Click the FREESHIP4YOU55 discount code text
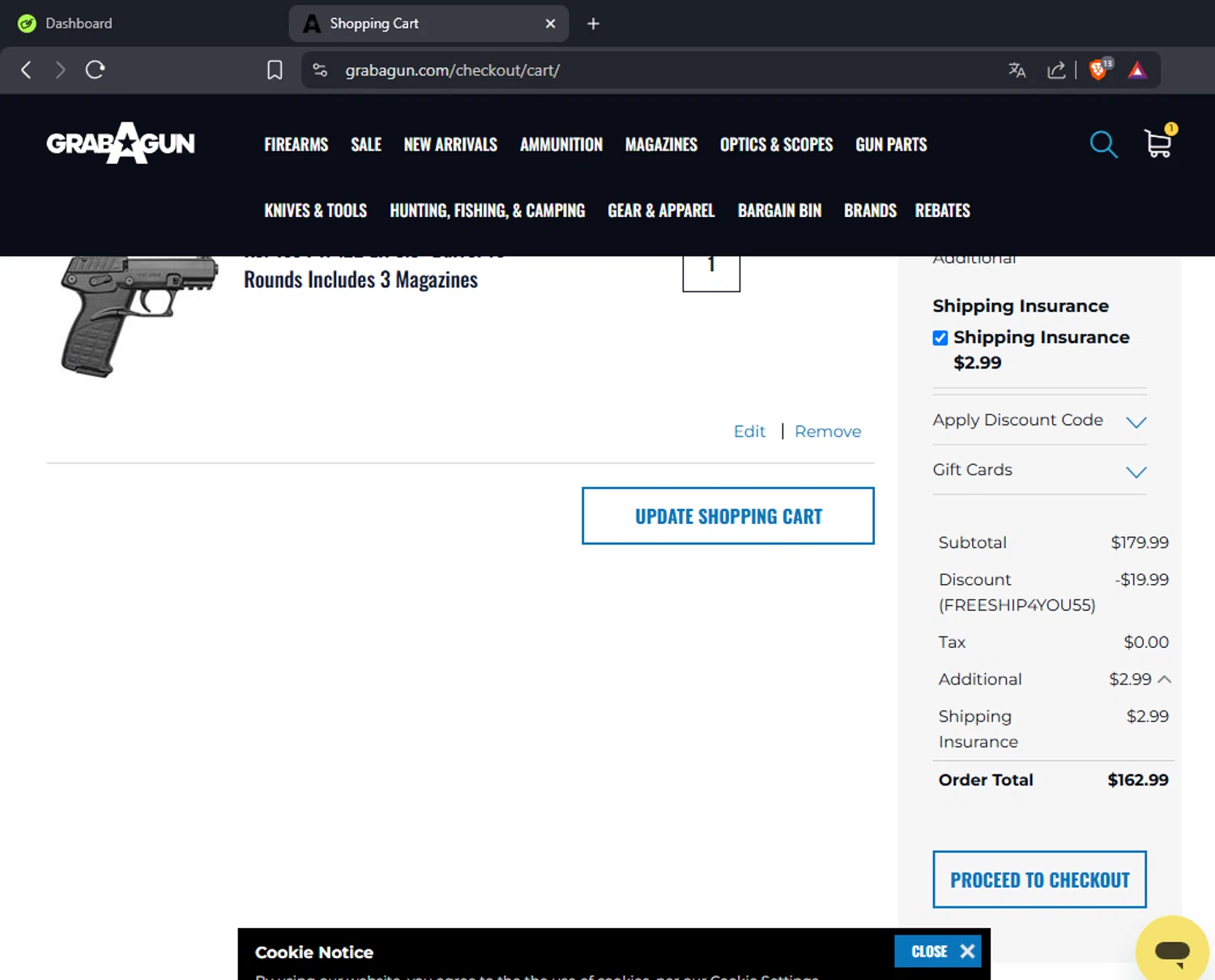This screenshot has width=1215, height=980. (x=1017, y=605)
